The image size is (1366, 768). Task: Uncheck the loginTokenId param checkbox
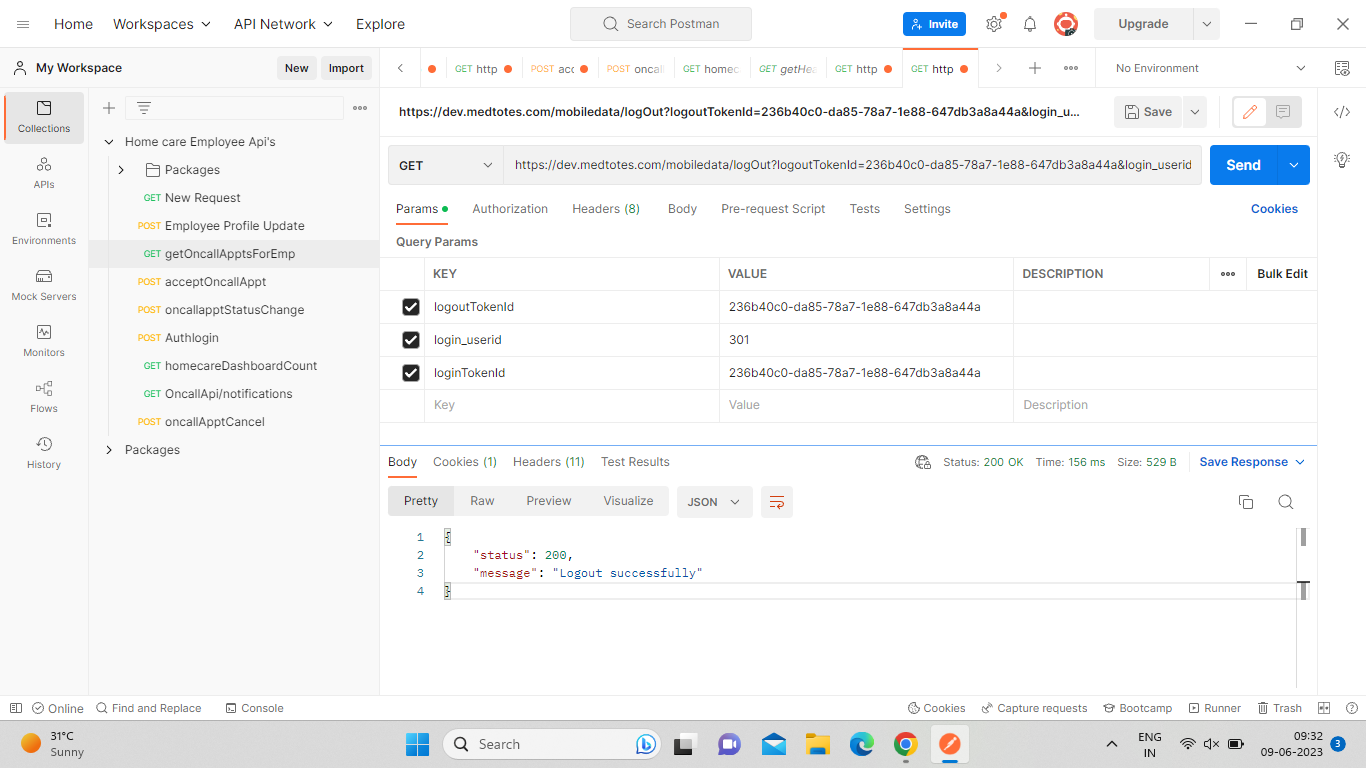pos(410,373)
